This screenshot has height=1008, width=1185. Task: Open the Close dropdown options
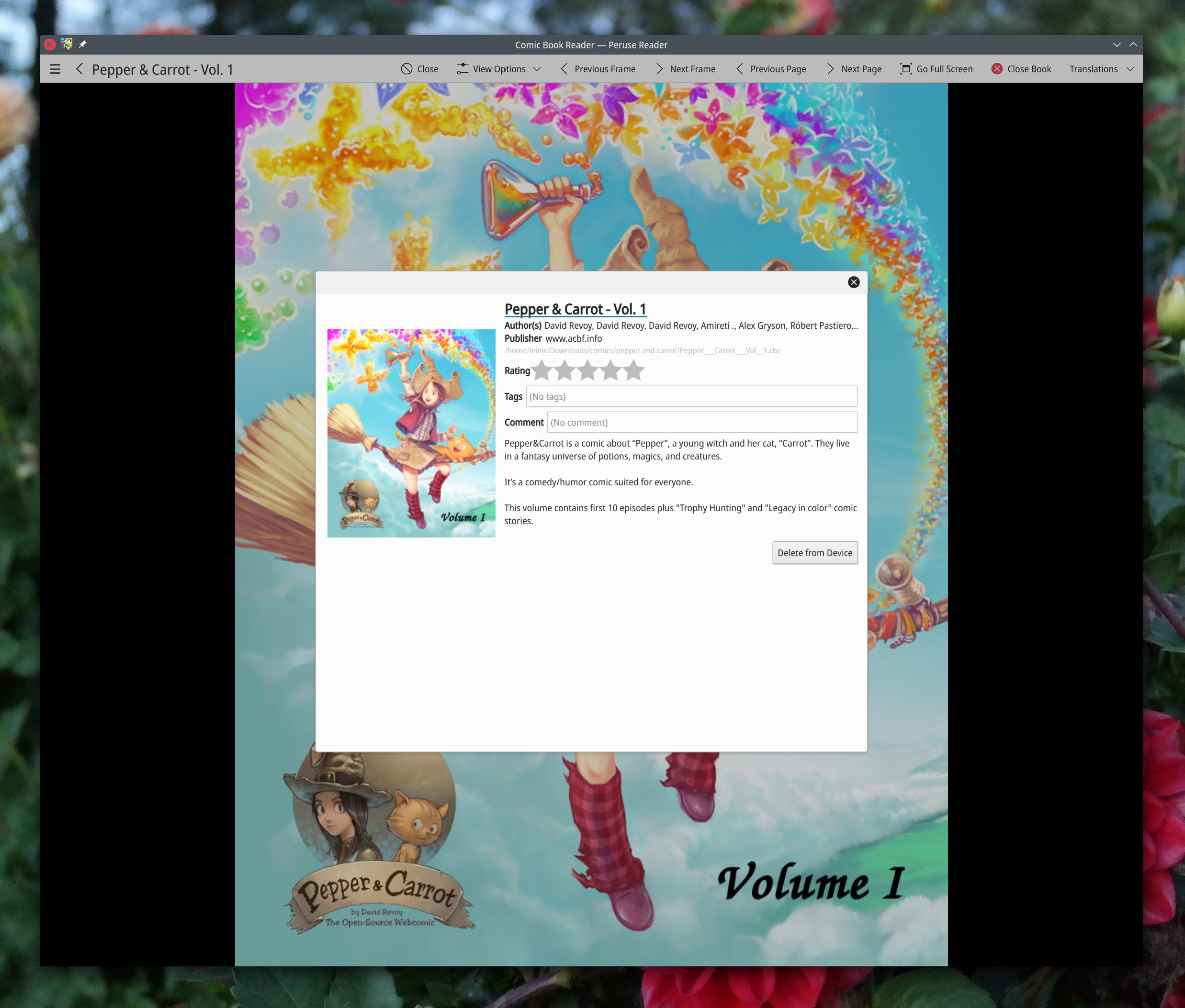(417, 68)
